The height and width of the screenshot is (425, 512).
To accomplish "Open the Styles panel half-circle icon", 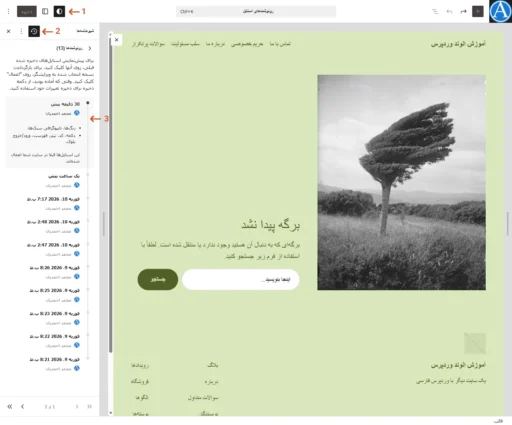I will 59,11.
